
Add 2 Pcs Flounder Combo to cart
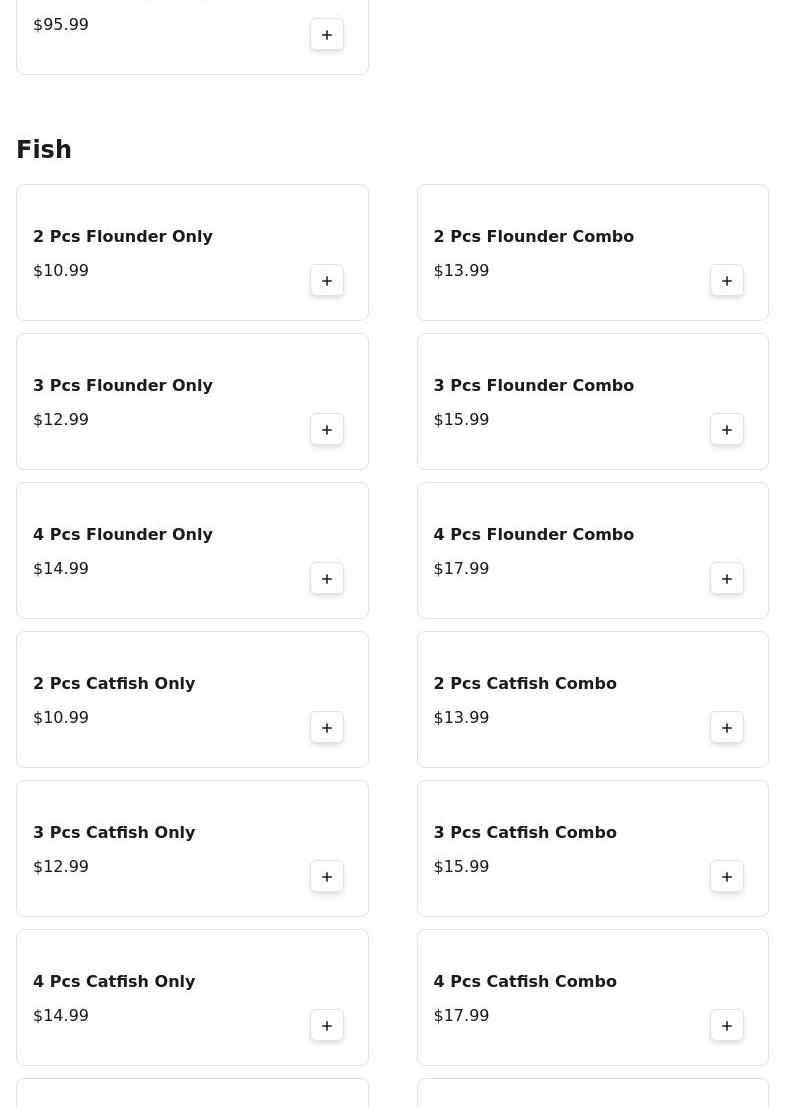[x=726, y=281]
